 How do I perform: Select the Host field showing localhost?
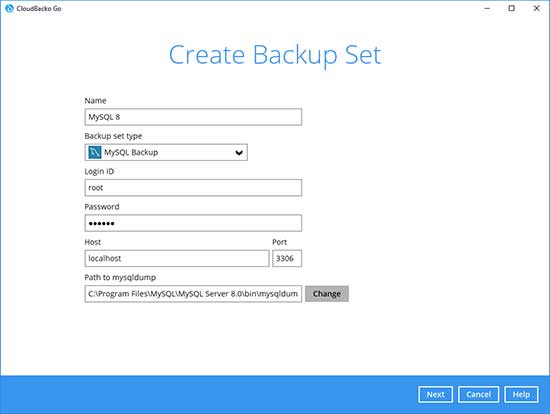177,259
